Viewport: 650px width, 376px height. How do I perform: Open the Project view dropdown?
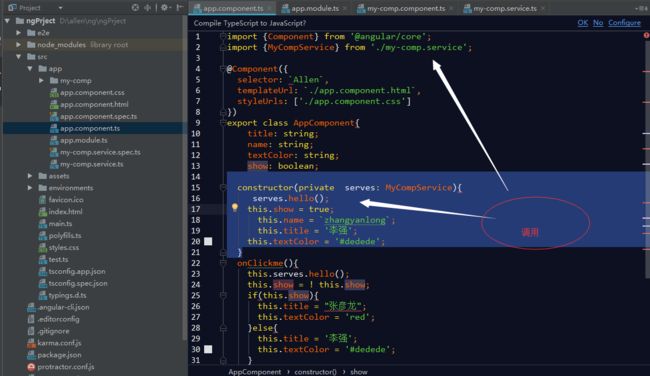click(60, 8)
